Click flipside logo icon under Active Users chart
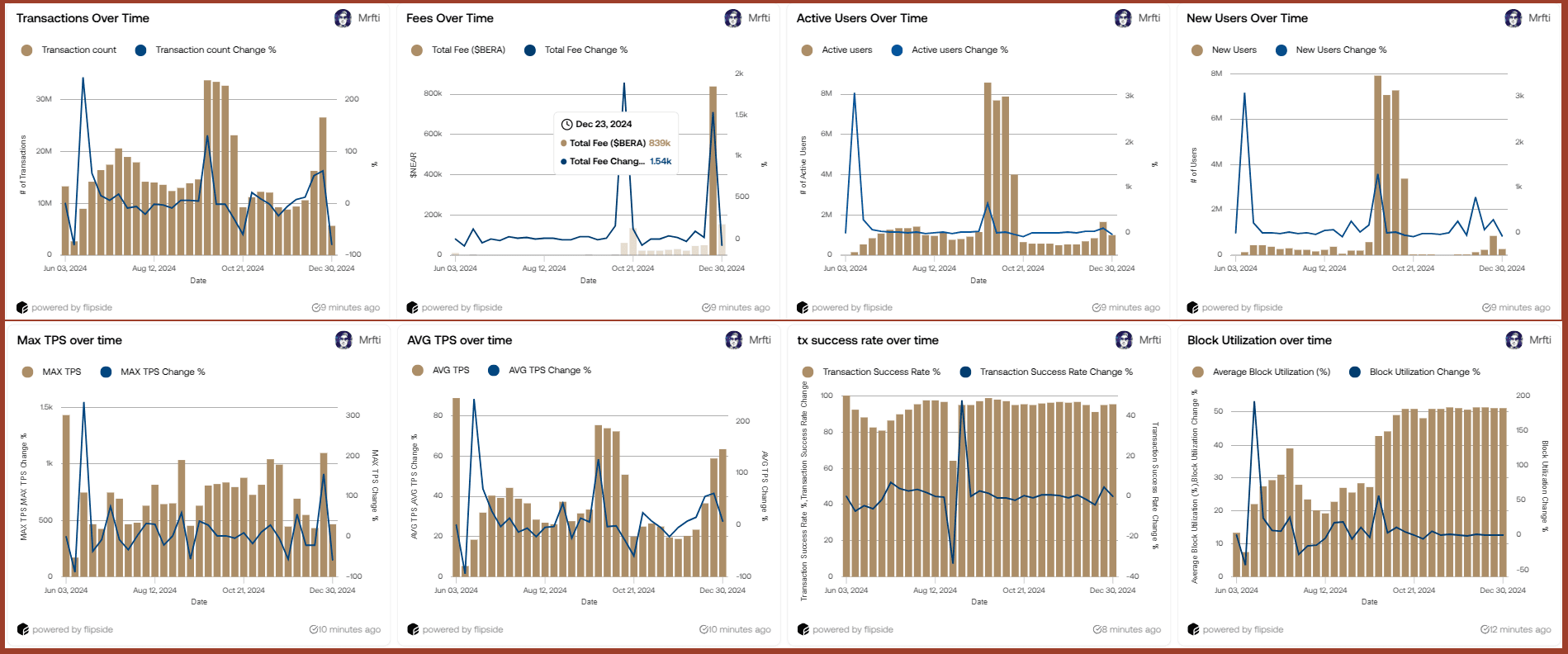Screen dimensions: 1568x654 (x=803, y=307)
